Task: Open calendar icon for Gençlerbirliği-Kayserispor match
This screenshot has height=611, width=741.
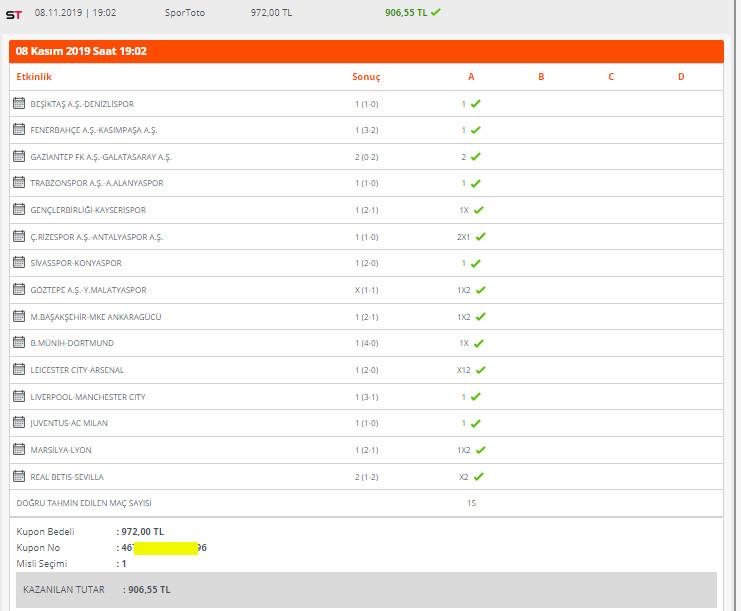Action: (x=19, y=209)
